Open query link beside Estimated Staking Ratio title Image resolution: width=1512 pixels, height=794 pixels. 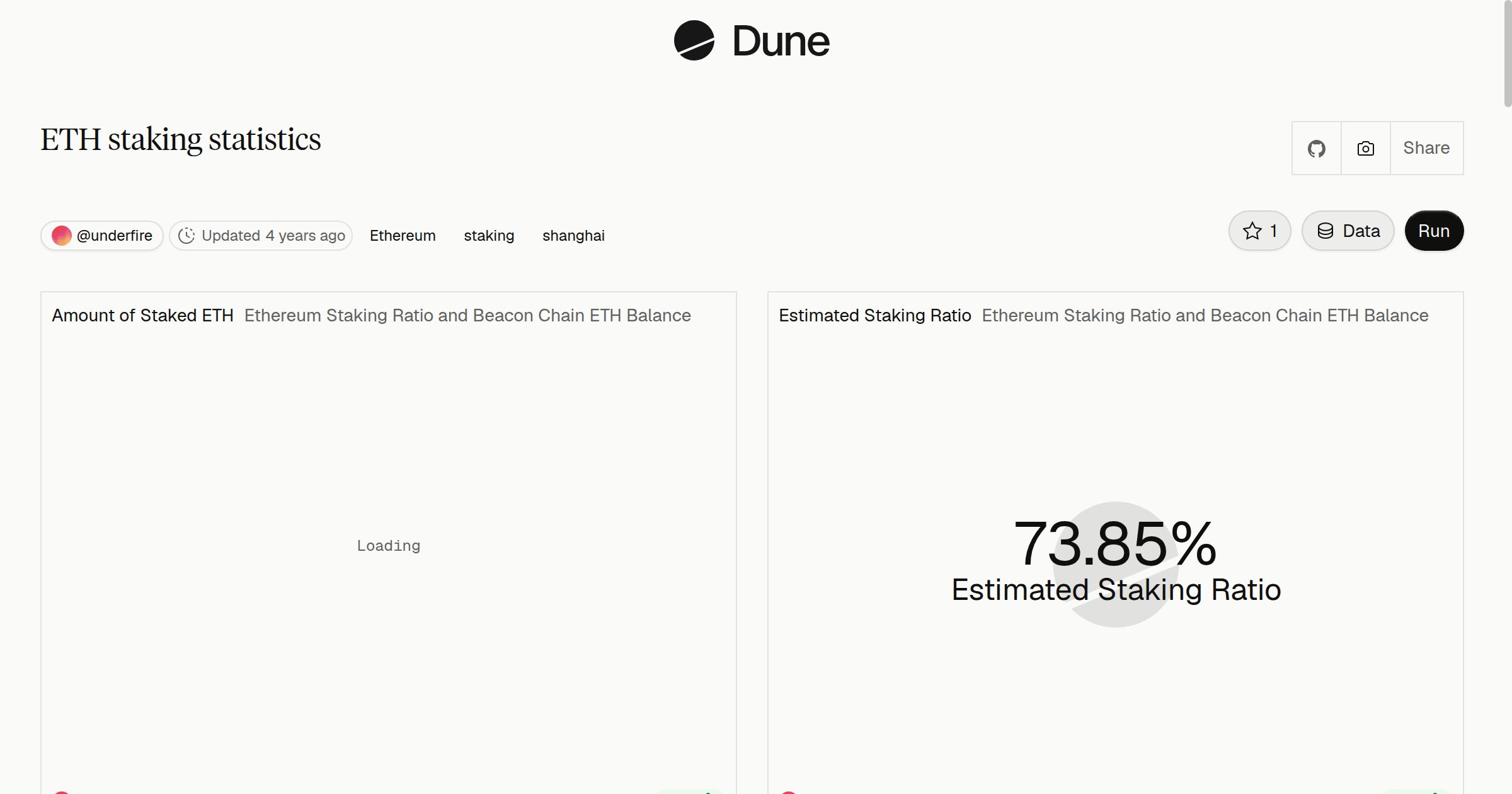1205,315
